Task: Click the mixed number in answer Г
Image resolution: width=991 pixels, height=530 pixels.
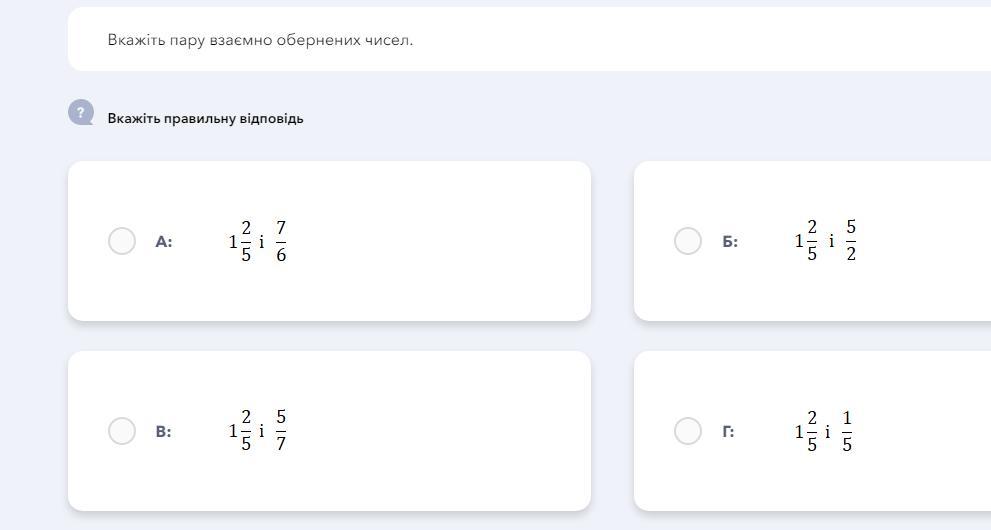Action: tap(806, 431)
